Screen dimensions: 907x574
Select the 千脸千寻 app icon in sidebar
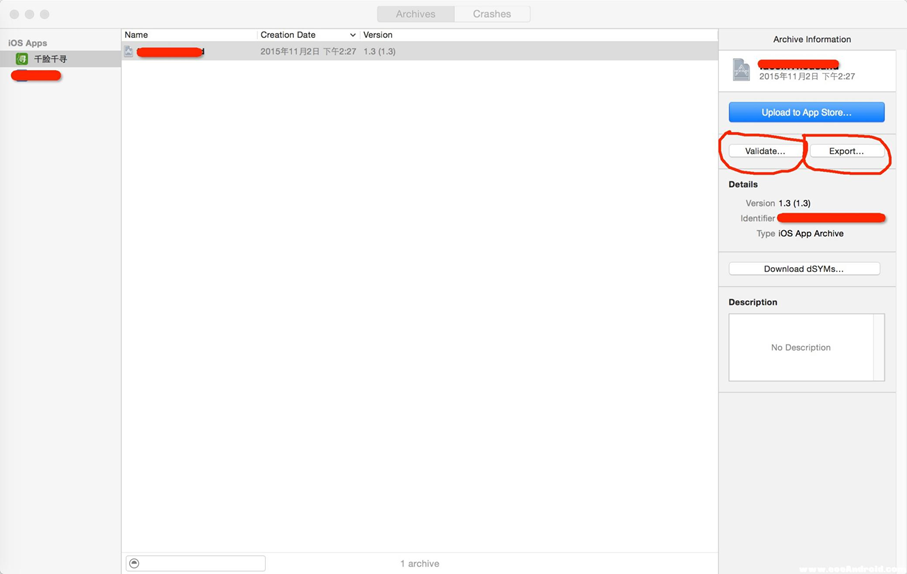pos(22,59)
